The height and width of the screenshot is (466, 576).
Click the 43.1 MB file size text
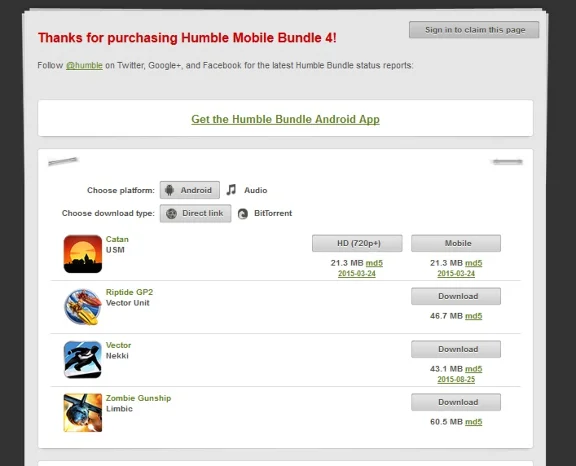(x=446, y=369)
